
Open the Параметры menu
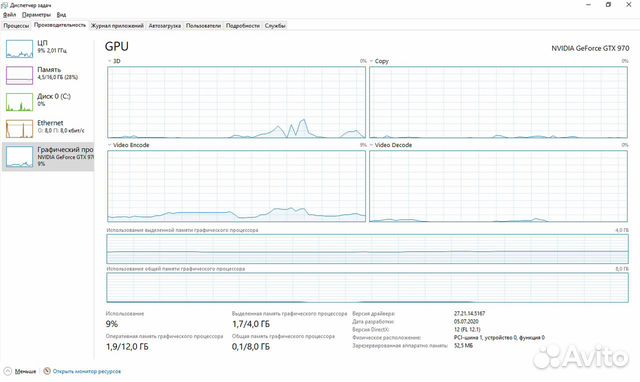tap(36, 15)
